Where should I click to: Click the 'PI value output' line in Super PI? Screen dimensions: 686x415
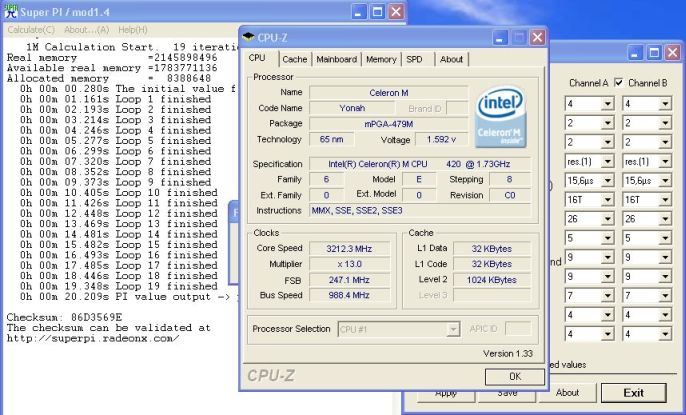pos(129,297)
